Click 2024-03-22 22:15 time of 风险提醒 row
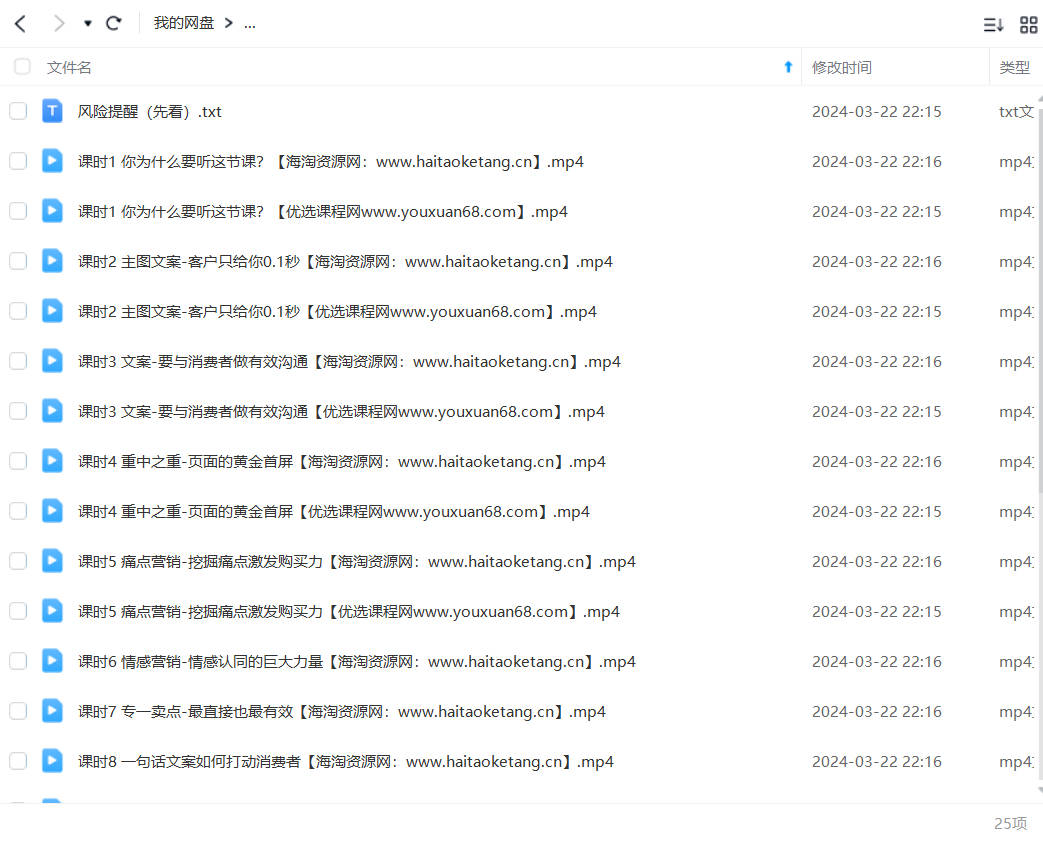This screenshot has height=843, width=1043. click(x=877, y=112)
